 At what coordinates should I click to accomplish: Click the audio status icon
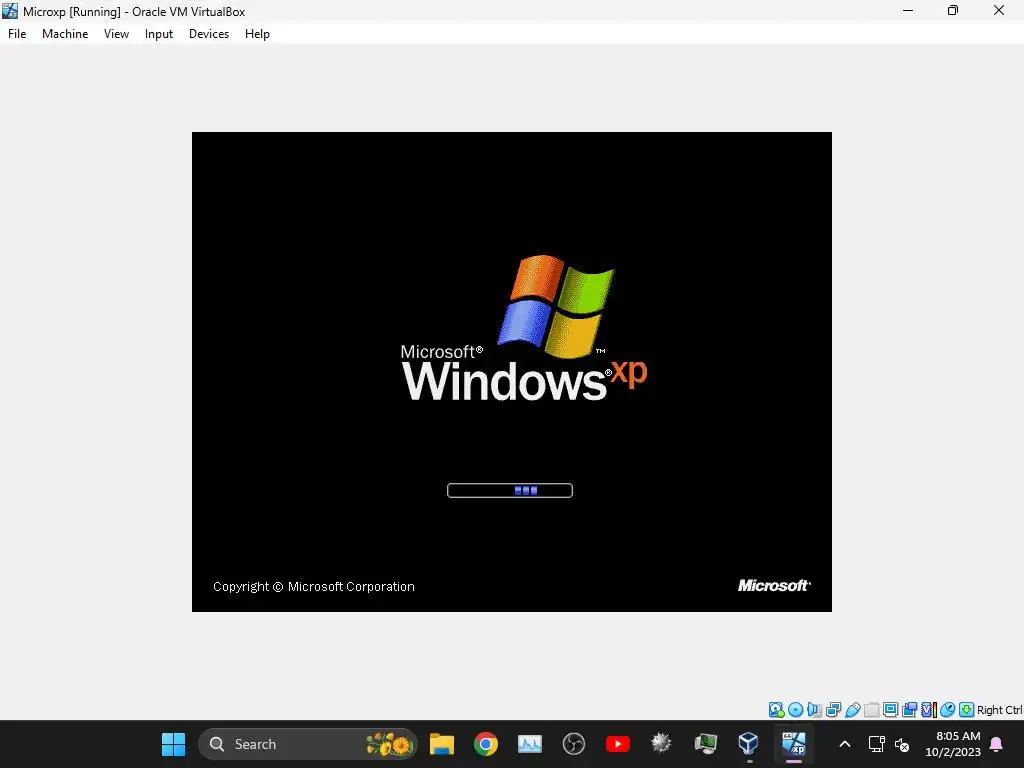(x=814, y=710)
